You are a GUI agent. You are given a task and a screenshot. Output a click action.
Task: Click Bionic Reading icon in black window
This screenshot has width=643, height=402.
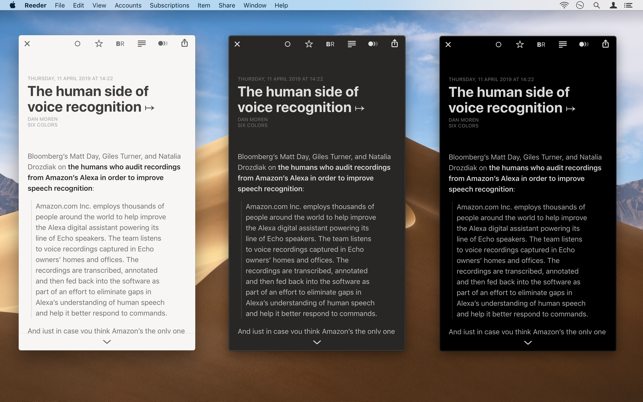click(x=541, y=44)
